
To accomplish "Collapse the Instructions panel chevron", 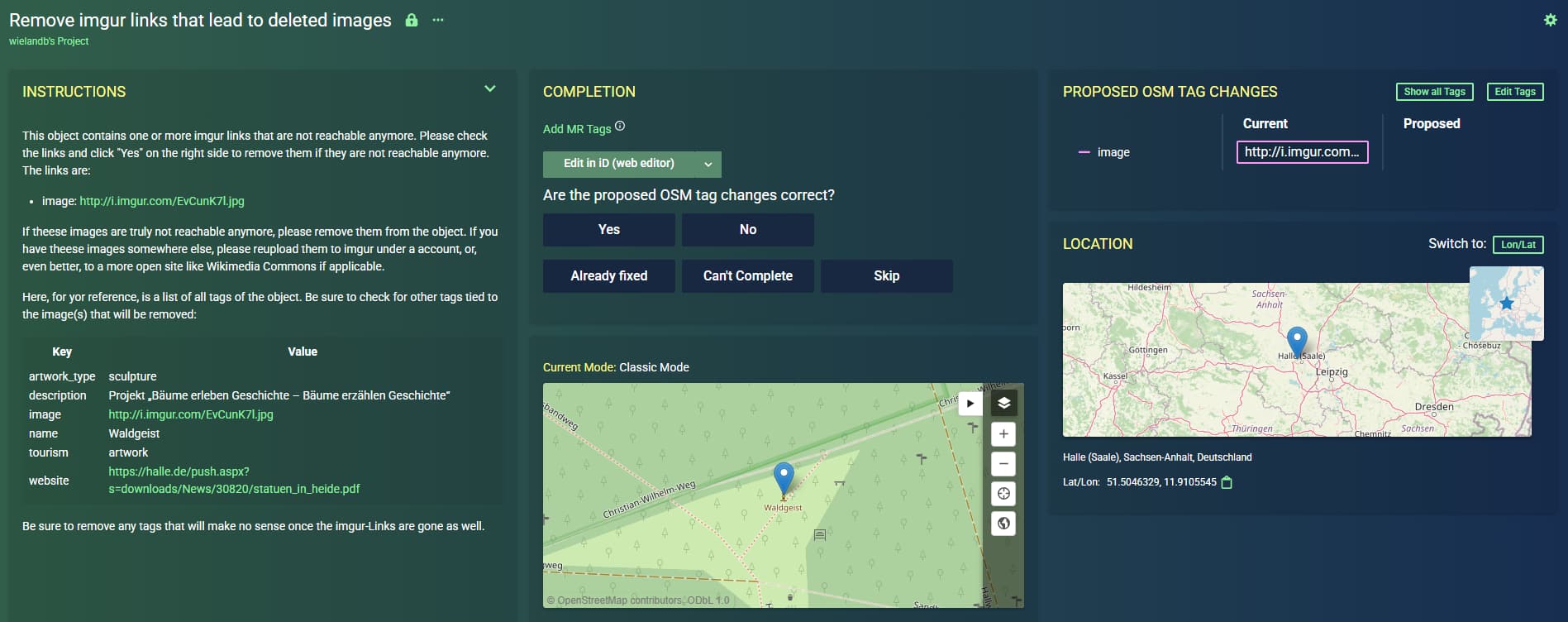I will coord(490,89).
